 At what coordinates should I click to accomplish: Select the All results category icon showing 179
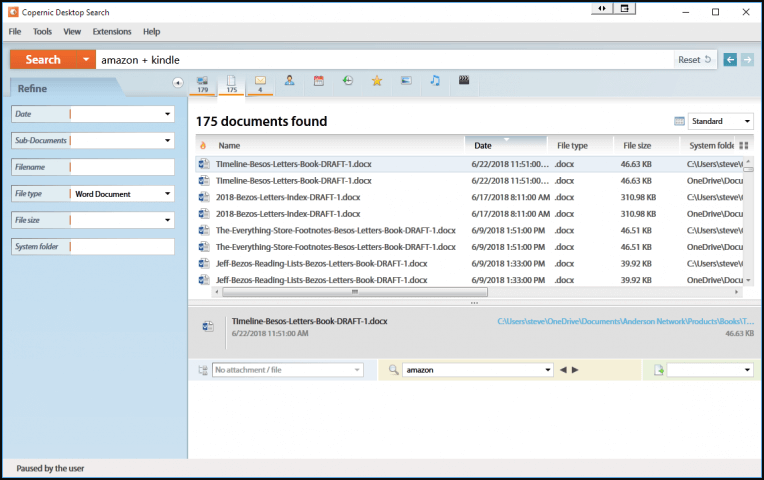click(x=202, y=84)
